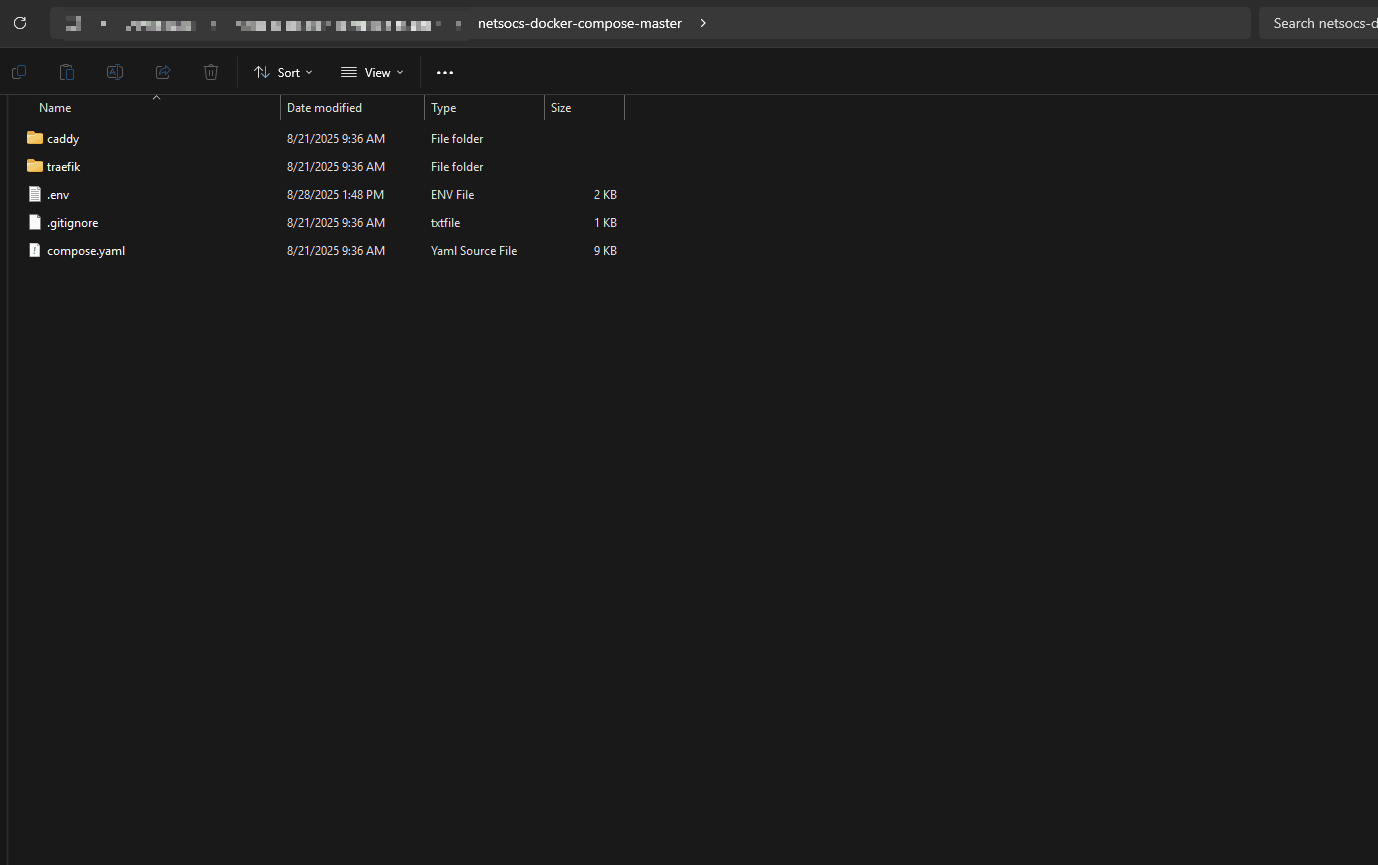Screen dimensions: 1378x865
Task: Click the Paste clipboard icon
Action: coord(66,72)
